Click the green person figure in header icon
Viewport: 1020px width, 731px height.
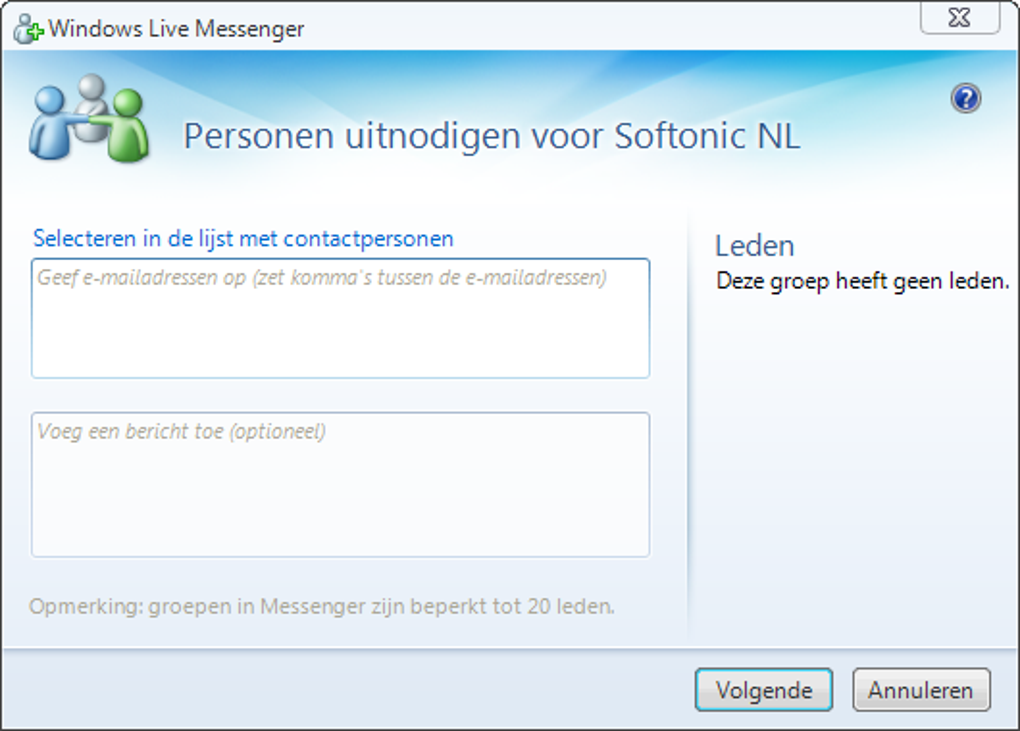point(127,126)
